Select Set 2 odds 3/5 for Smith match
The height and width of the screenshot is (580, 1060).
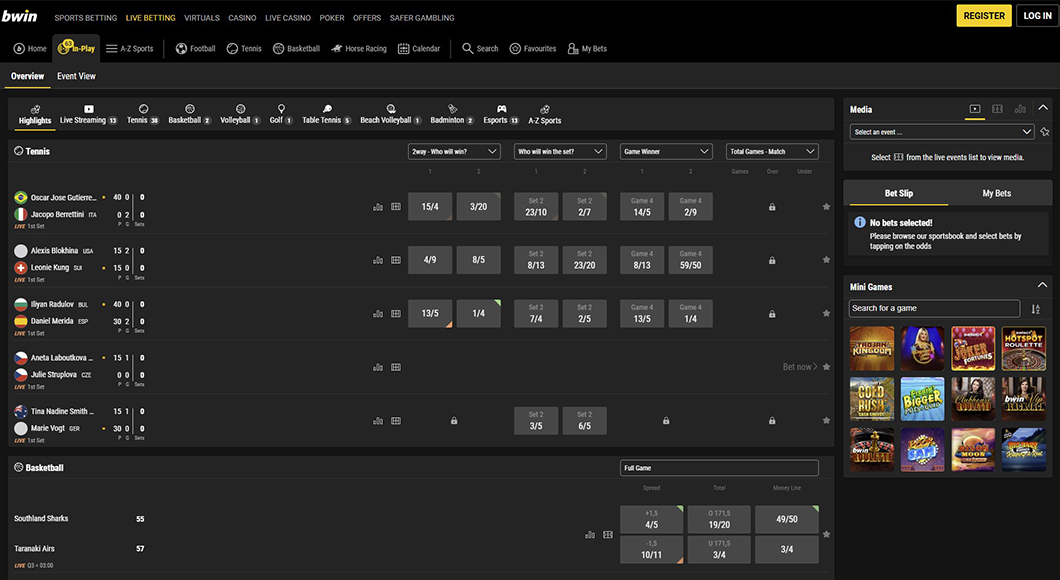click(536, 420)
